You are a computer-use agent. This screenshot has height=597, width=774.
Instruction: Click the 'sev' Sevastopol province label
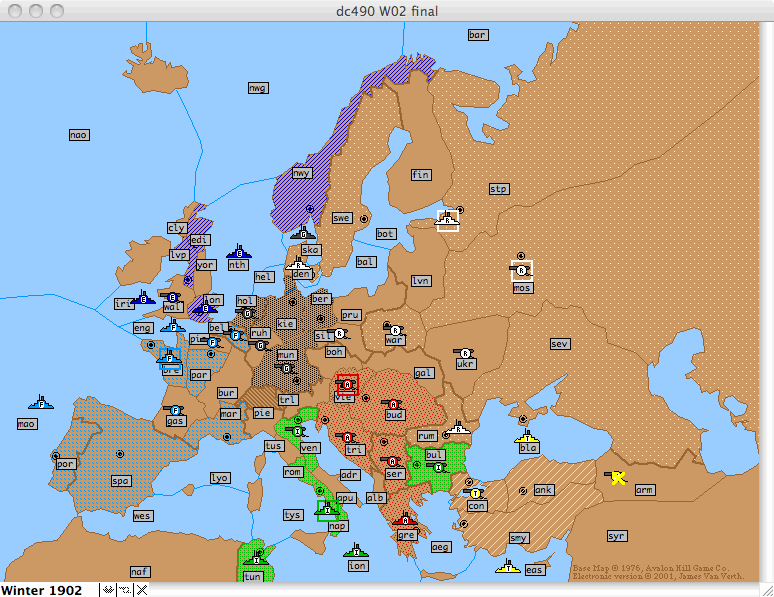pos(559,344)
